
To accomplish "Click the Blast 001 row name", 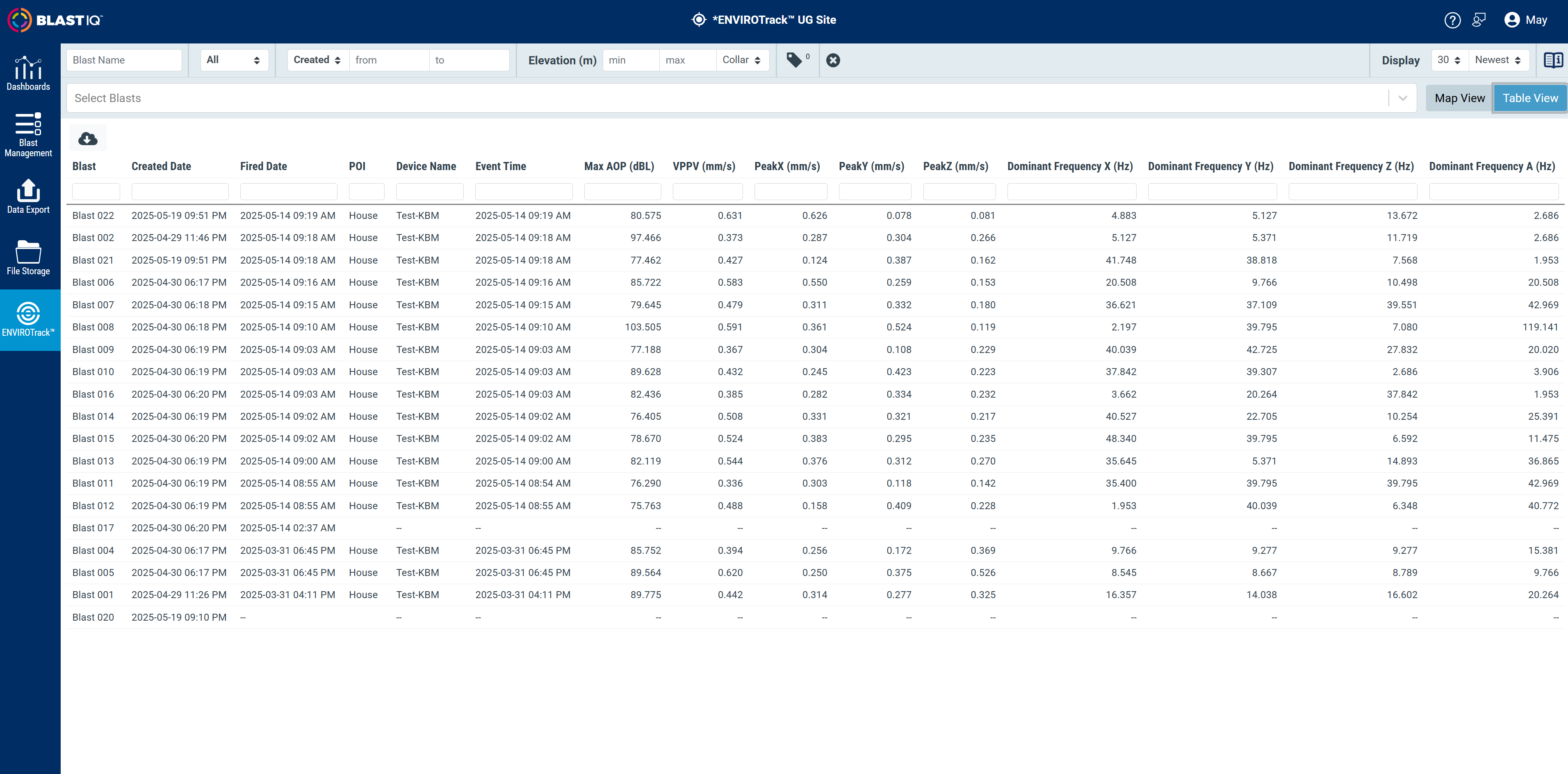I will [x=93, y=595].
